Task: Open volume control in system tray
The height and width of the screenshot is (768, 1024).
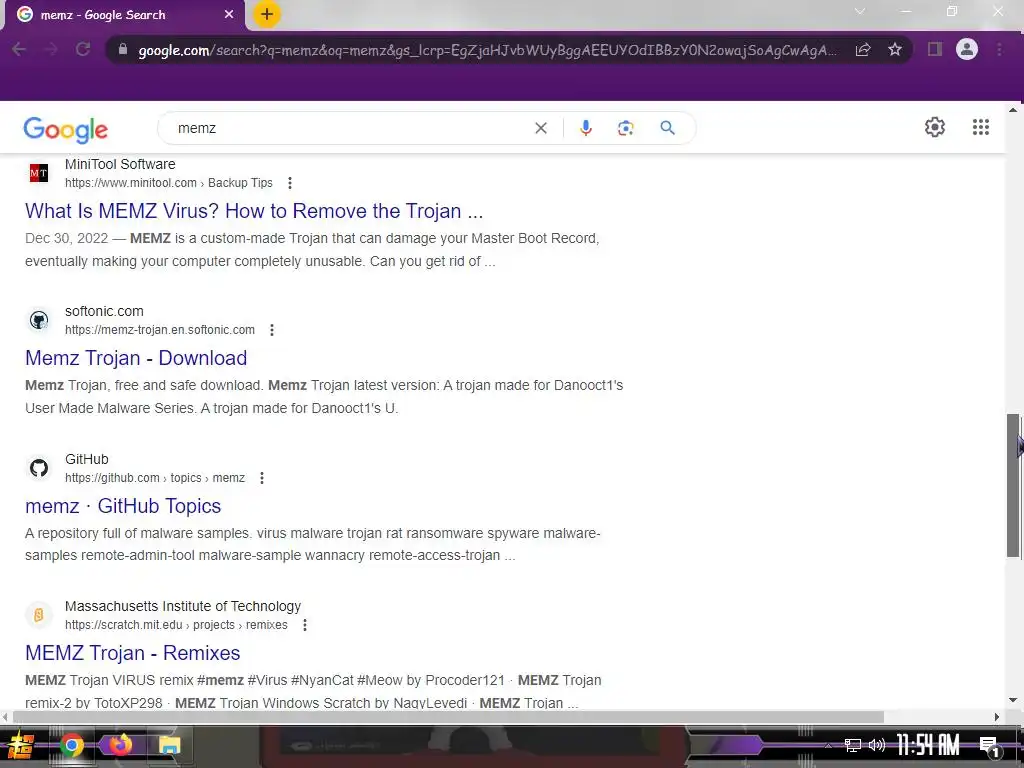Action: 876,745
